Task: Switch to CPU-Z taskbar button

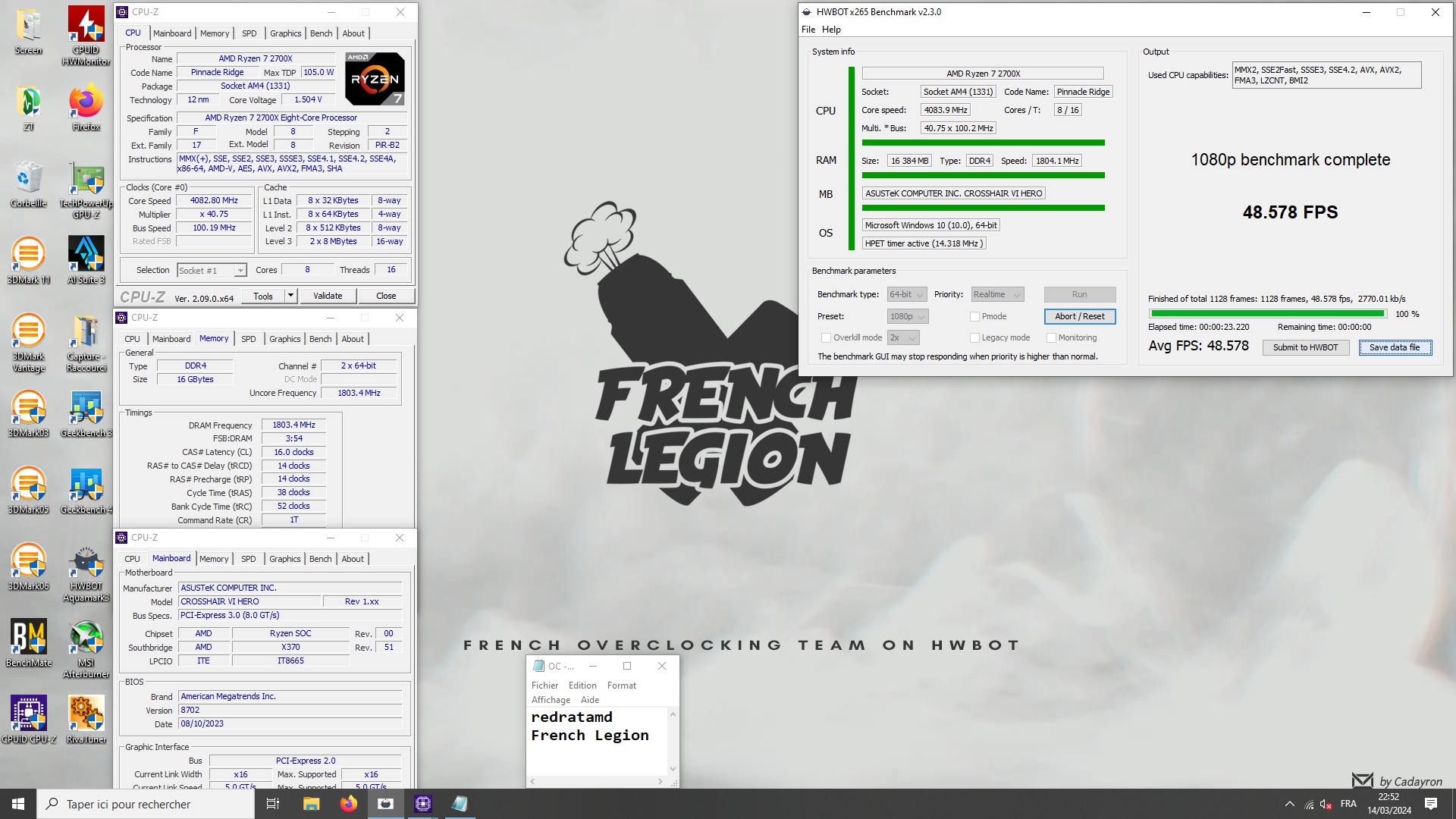Action: click(x=423, y=804)
